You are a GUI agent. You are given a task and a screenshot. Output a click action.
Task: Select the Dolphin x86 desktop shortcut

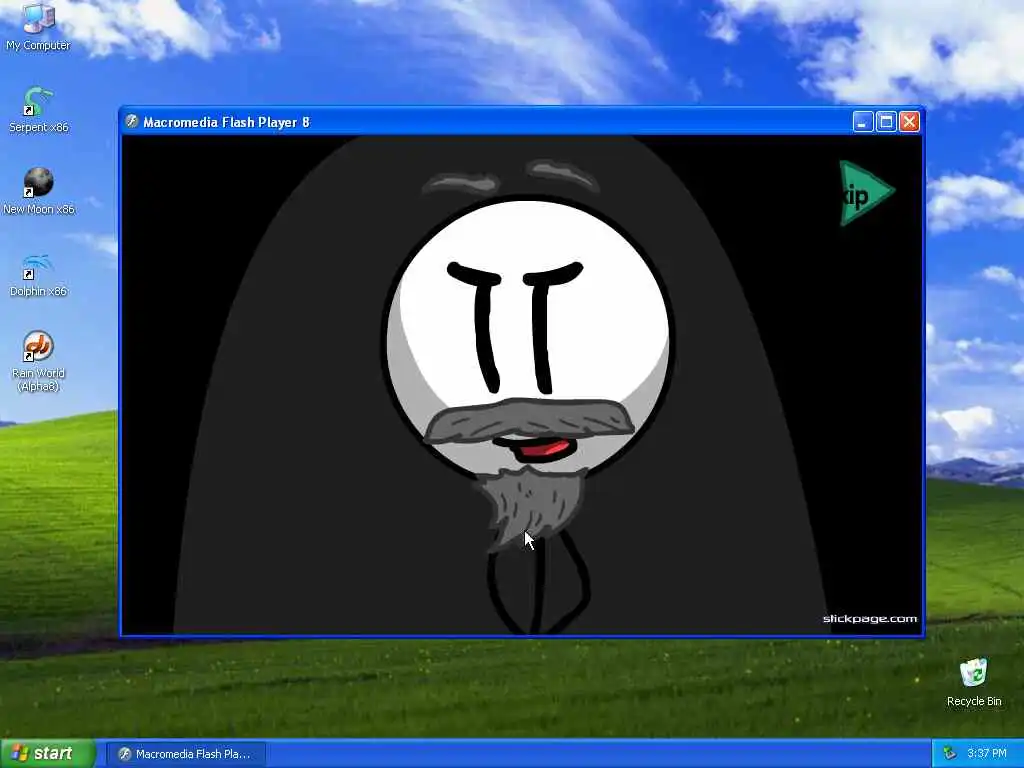(x=38, y=274)
